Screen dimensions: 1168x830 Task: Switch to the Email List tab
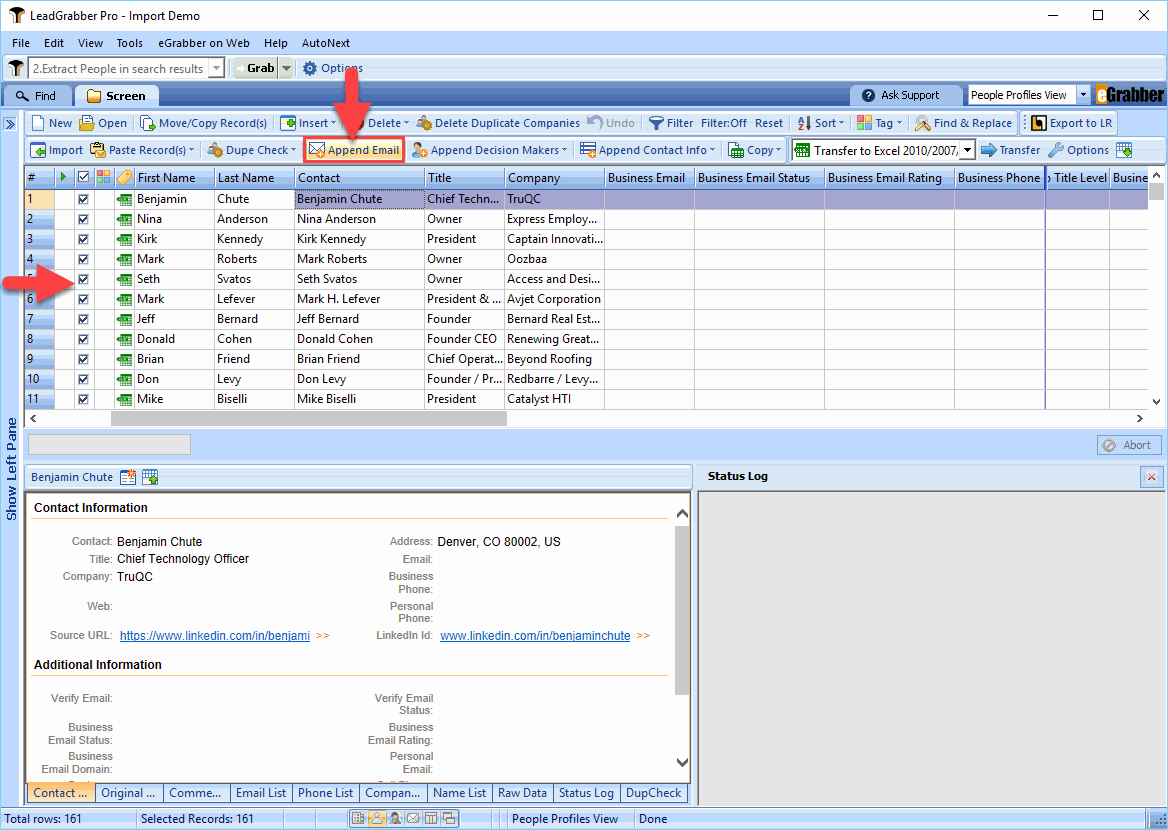click(x=261, y=793)
